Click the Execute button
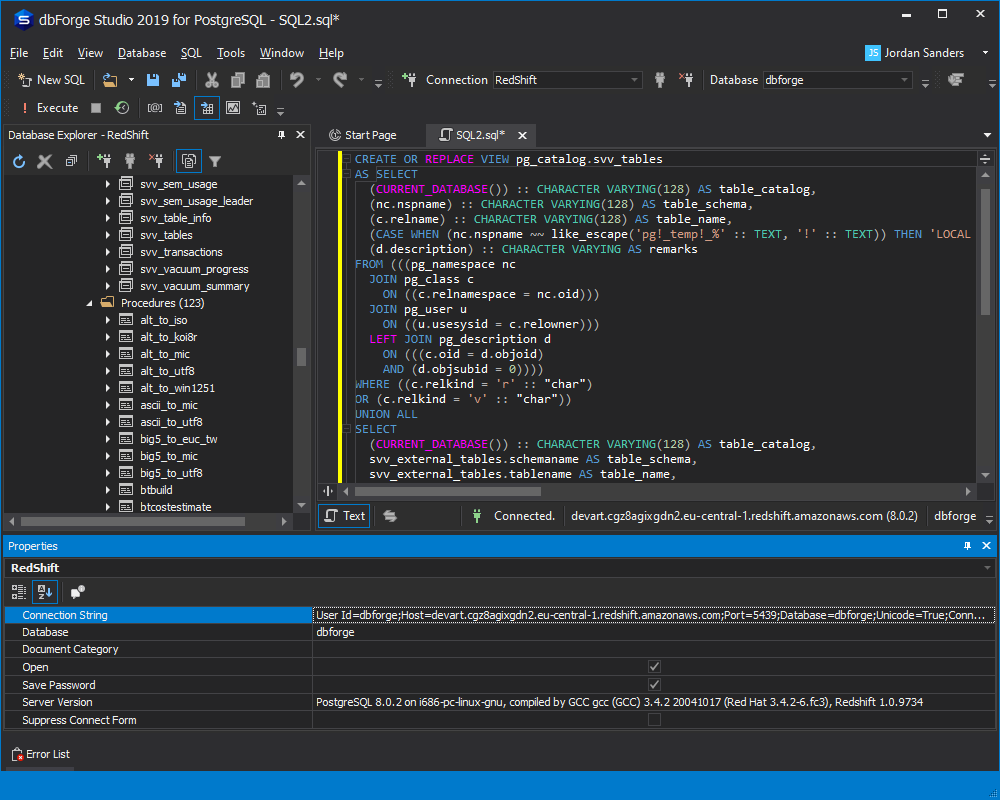1000x800 pixels. click(49, 108)
